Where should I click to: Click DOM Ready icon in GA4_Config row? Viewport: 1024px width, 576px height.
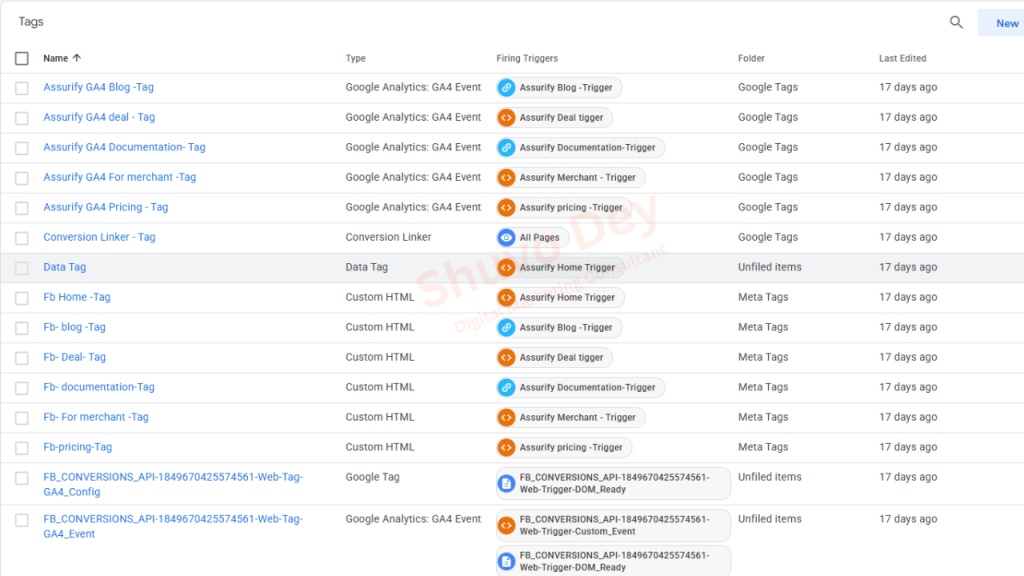[506, 484]
